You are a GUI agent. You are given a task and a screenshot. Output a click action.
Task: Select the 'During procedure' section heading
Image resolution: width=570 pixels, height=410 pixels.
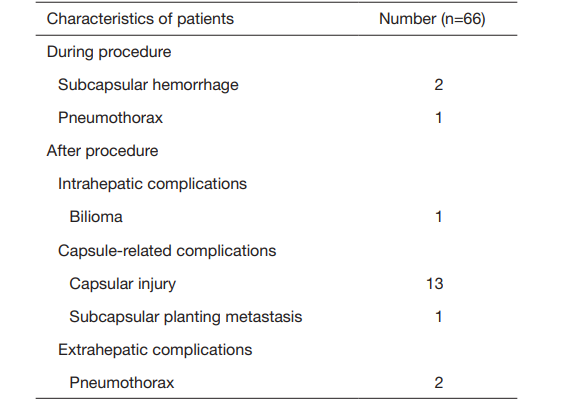coord(109,52)
